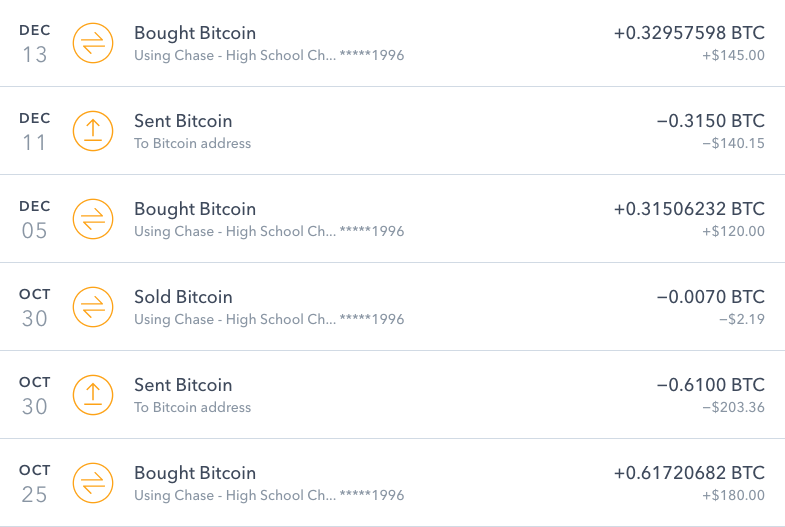Click the Chase payment subtitle under Sold Bitcoin
This screenshot has width=785, height=527.
pos(269,319)
